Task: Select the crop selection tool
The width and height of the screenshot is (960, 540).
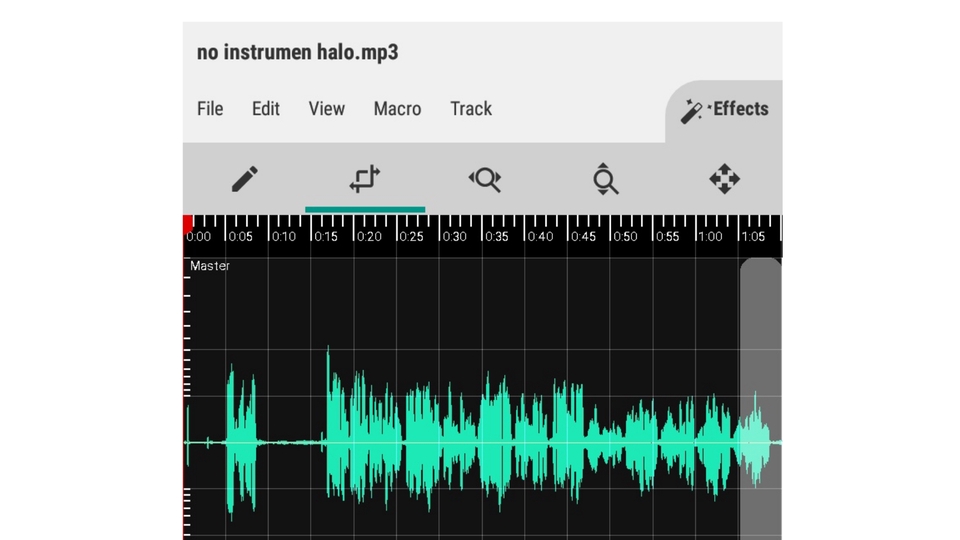Action: [x=365, y=179]
